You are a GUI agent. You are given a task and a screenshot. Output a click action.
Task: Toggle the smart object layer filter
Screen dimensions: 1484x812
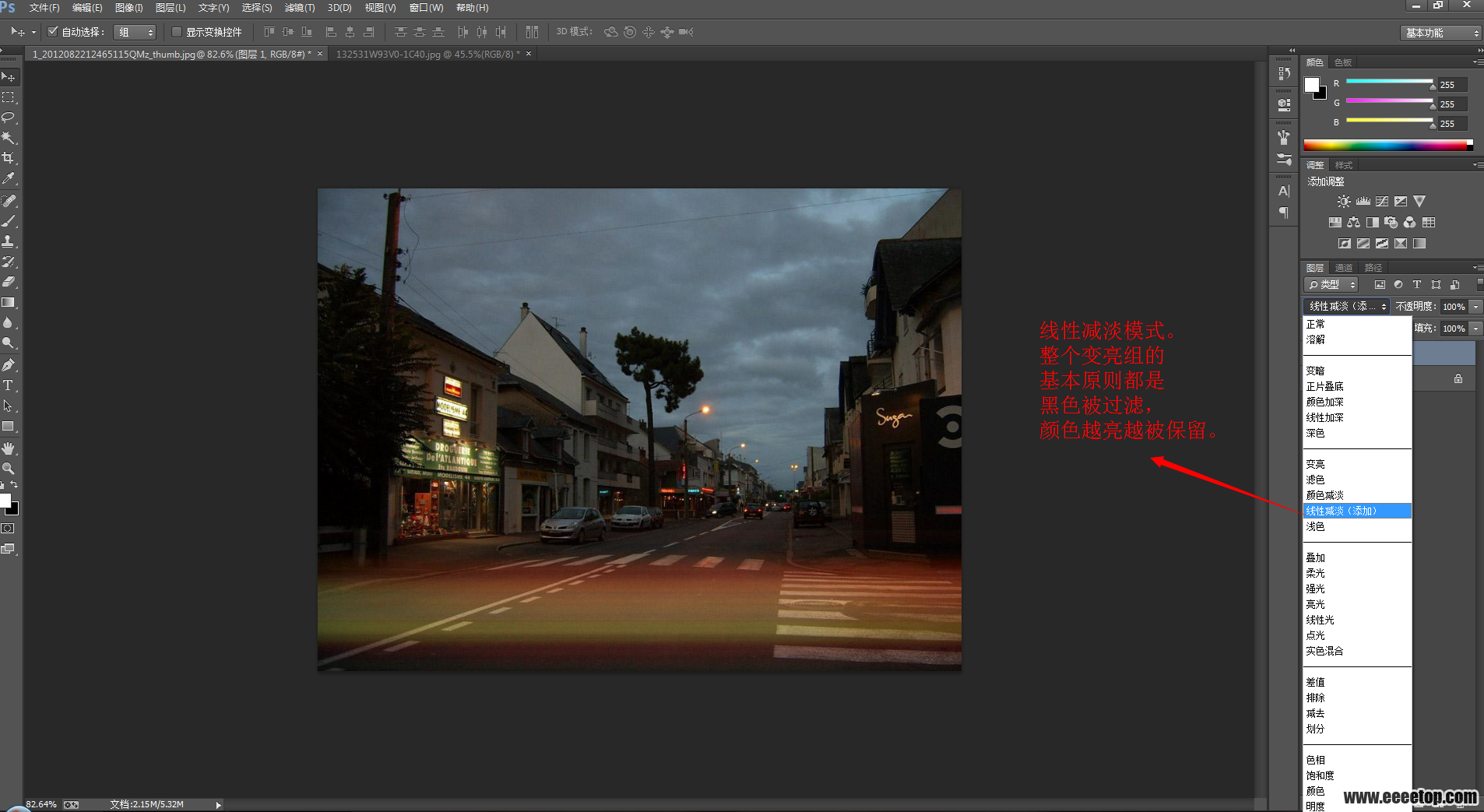(x=1455, y=285)
